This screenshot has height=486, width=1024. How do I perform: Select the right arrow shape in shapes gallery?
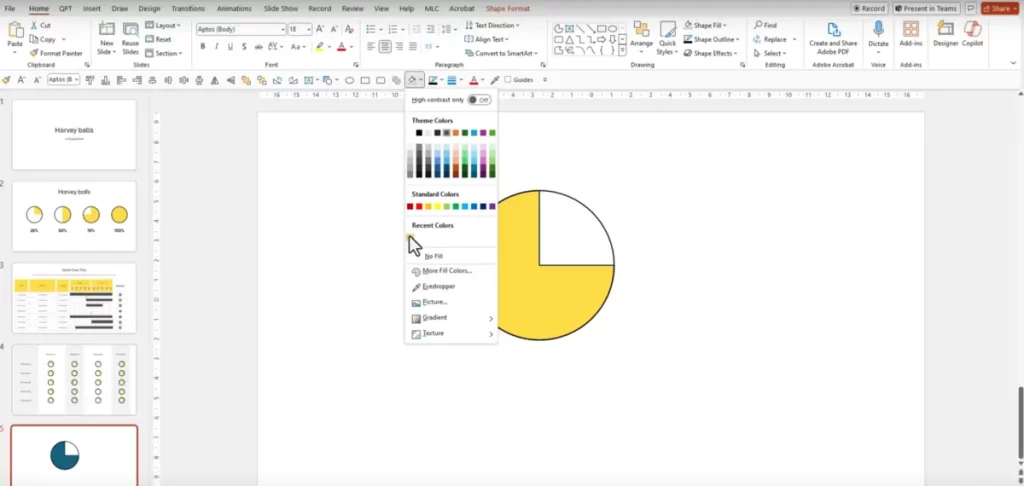pyautogui.click(x=601, y=39)
